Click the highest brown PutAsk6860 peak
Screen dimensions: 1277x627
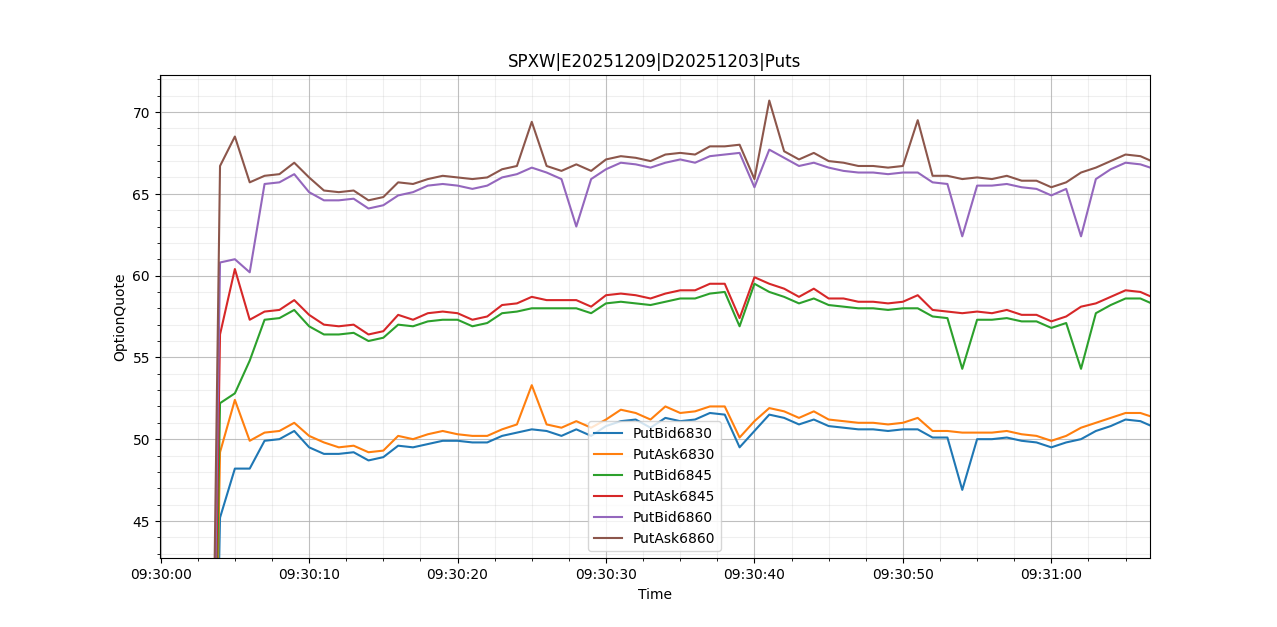[769, 100]
